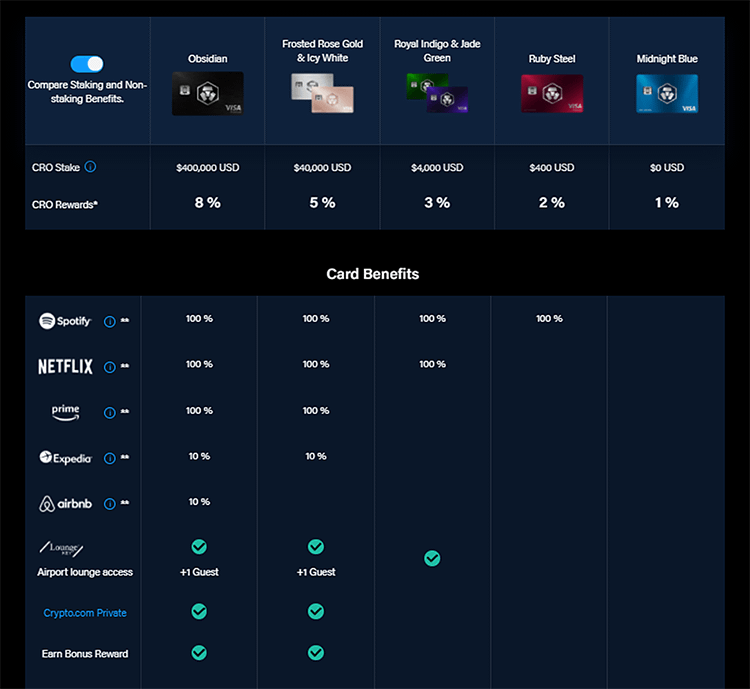This screenshot has height=689, width=750.
Task: Click Frosted Rose Gold's Earn Bonus Reward checkmark
Action: point(316,653)
